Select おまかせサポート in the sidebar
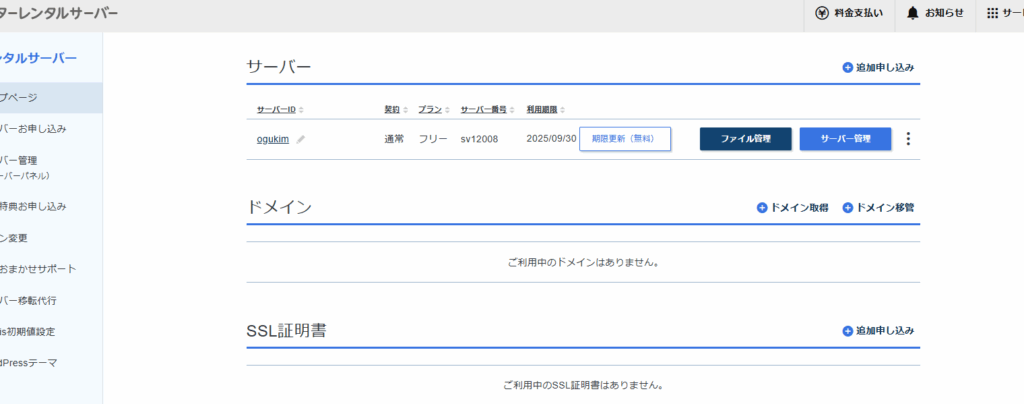The width and height of the screenshot is (1024, 404). click(x=40, y=269)
